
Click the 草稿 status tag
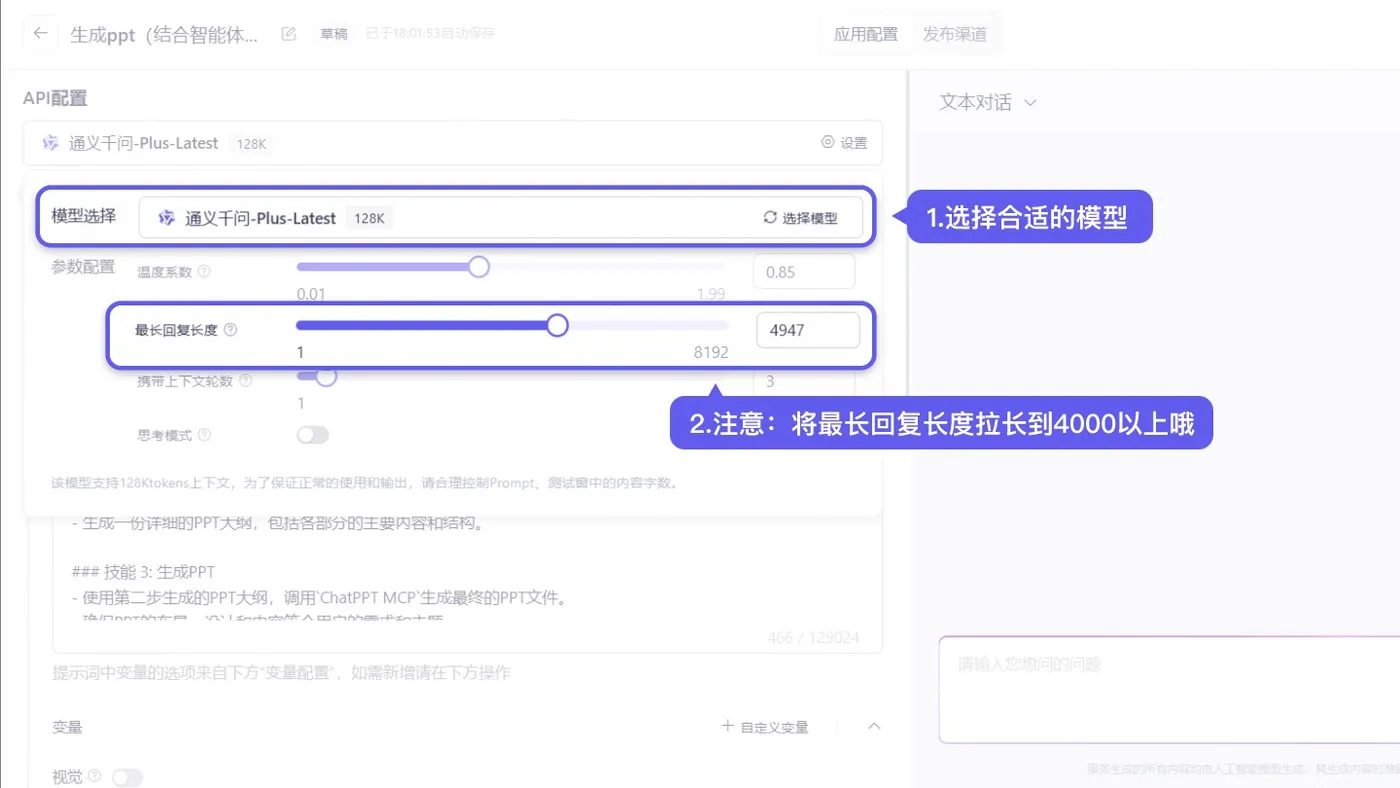[x=334, y=34]
